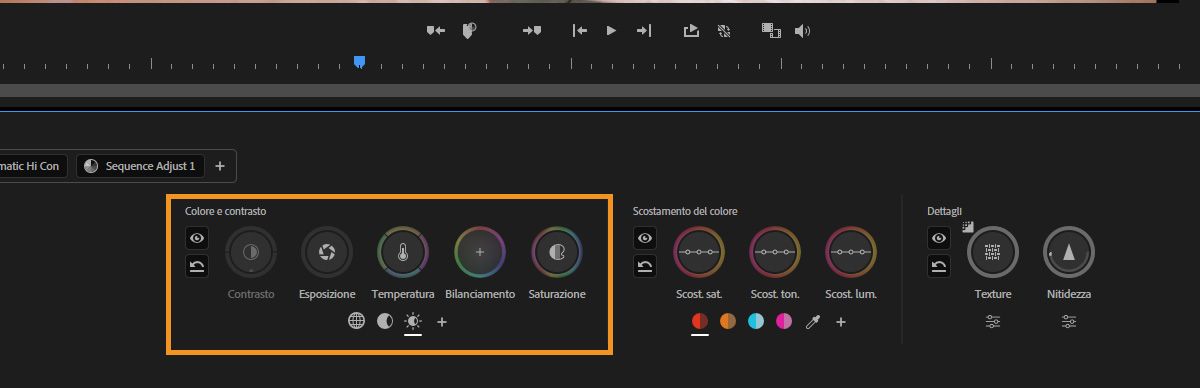Reset the Scostamento del colore section
This screenshot has height=388, width=1200.
(645, 265)
